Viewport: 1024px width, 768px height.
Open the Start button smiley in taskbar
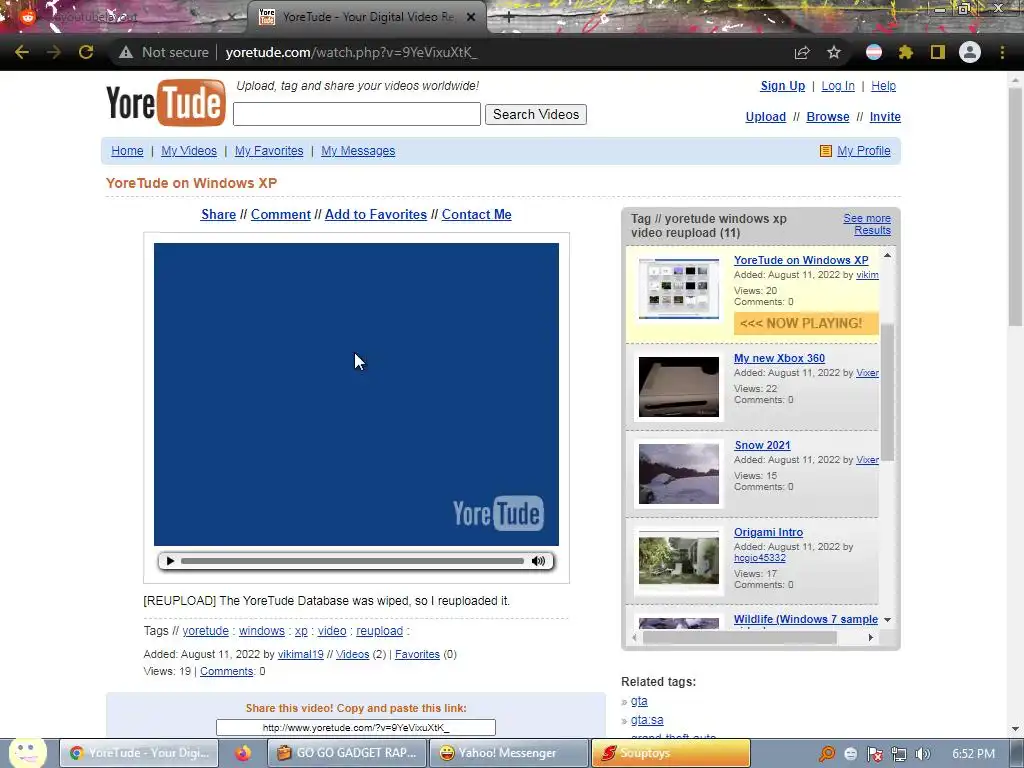tap(27, 752)
